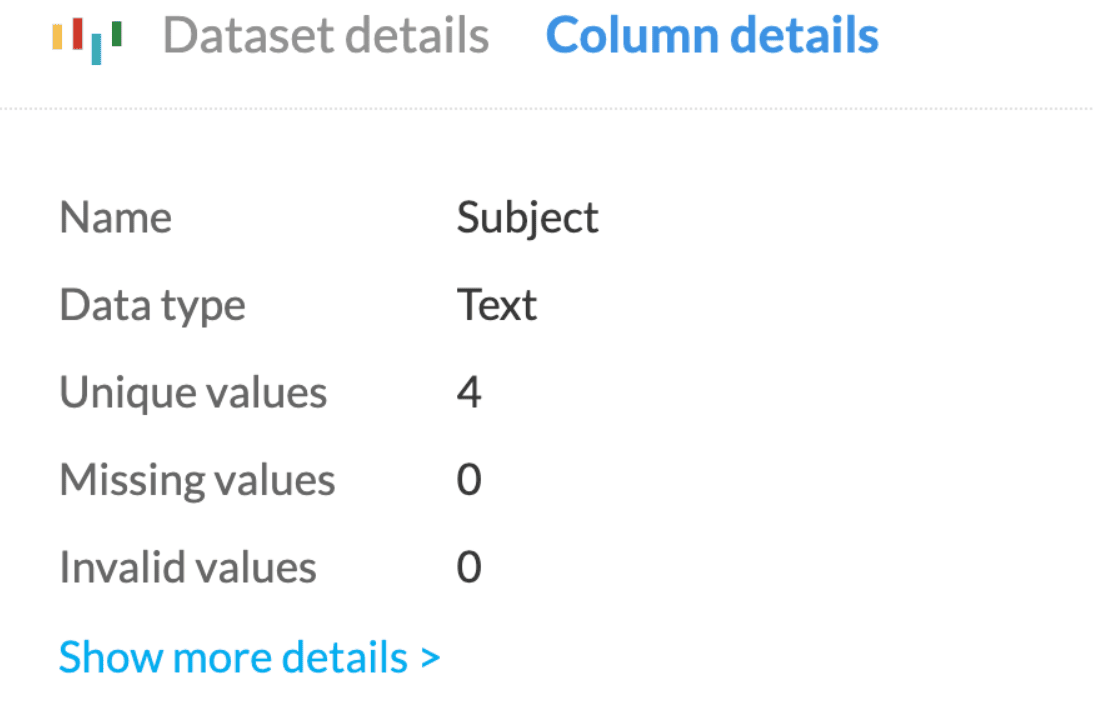Open the Show more details link
The image size is (1093, 720).
pos(233,658)
